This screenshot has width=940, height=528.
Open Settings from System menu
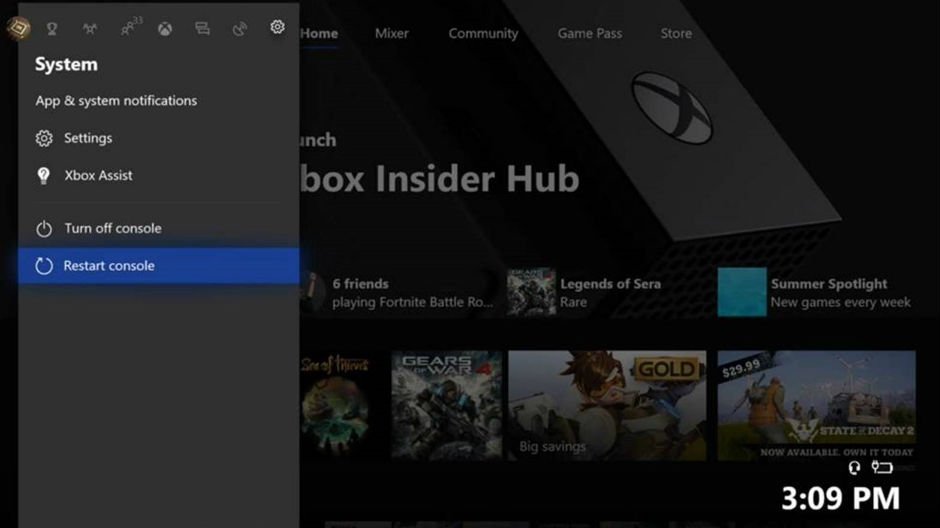pyautogui.click(x=159, y=138)
